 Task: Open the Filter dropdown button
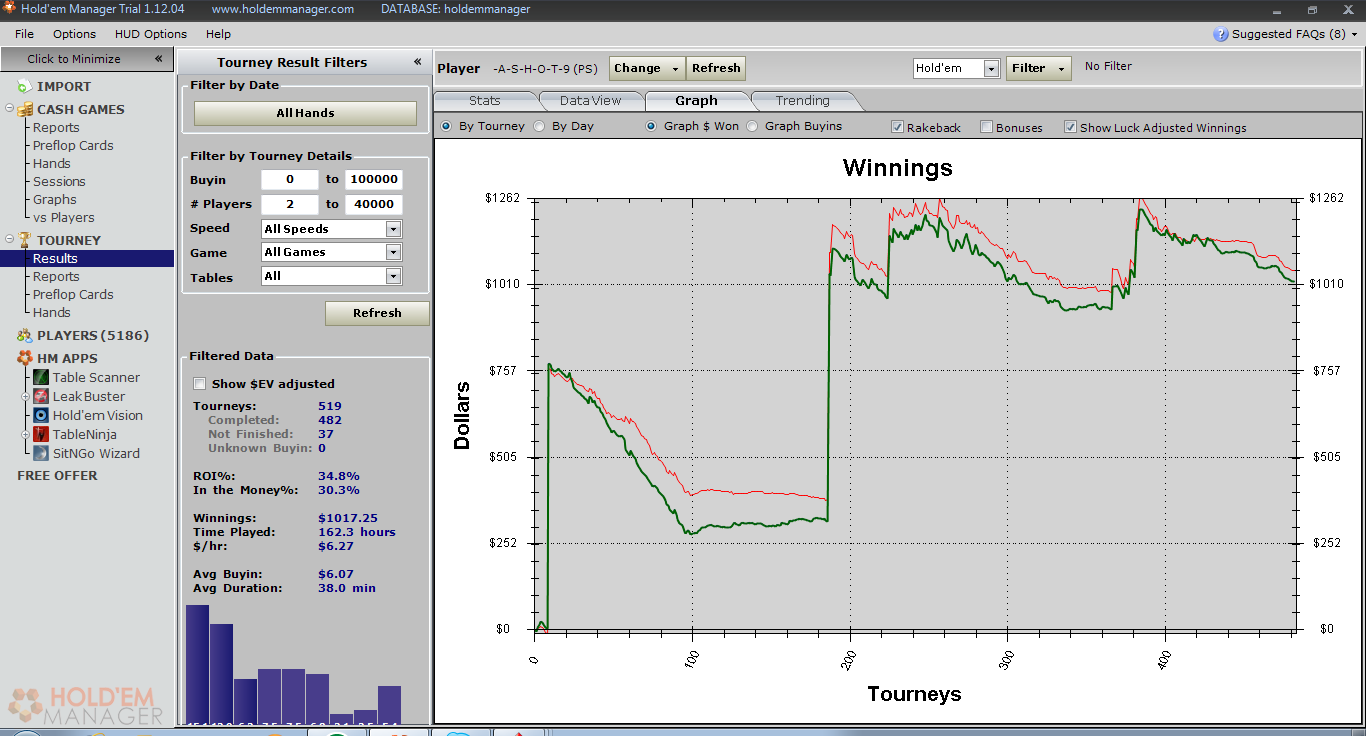click(1038, 68)
